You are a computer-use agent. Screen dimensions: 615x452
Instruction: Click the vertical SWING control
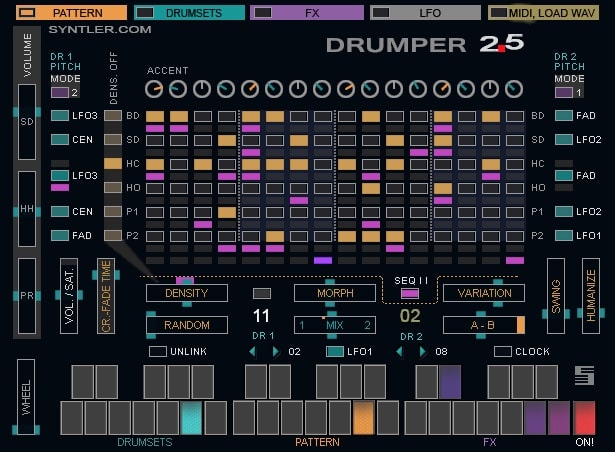556,296
